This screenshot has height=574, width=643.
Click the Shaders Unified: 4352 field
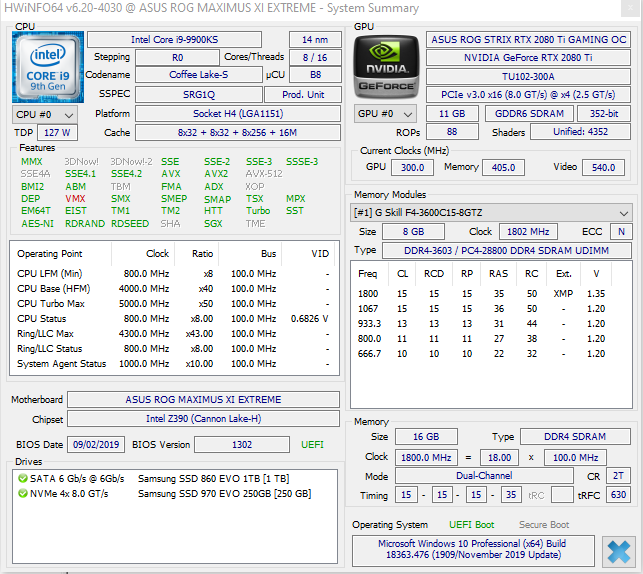[x=580, y=132]
